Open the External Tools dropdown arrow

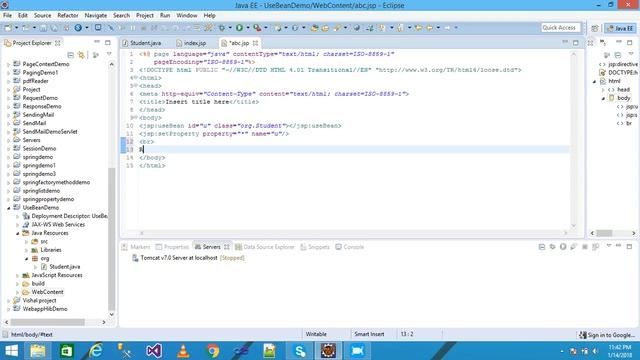[266, 28]
